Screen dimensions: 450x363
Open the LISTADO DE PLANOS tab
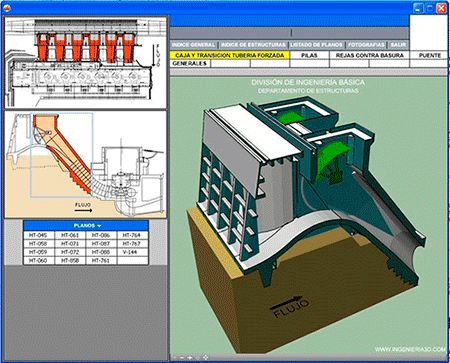(x=316, y=45)
